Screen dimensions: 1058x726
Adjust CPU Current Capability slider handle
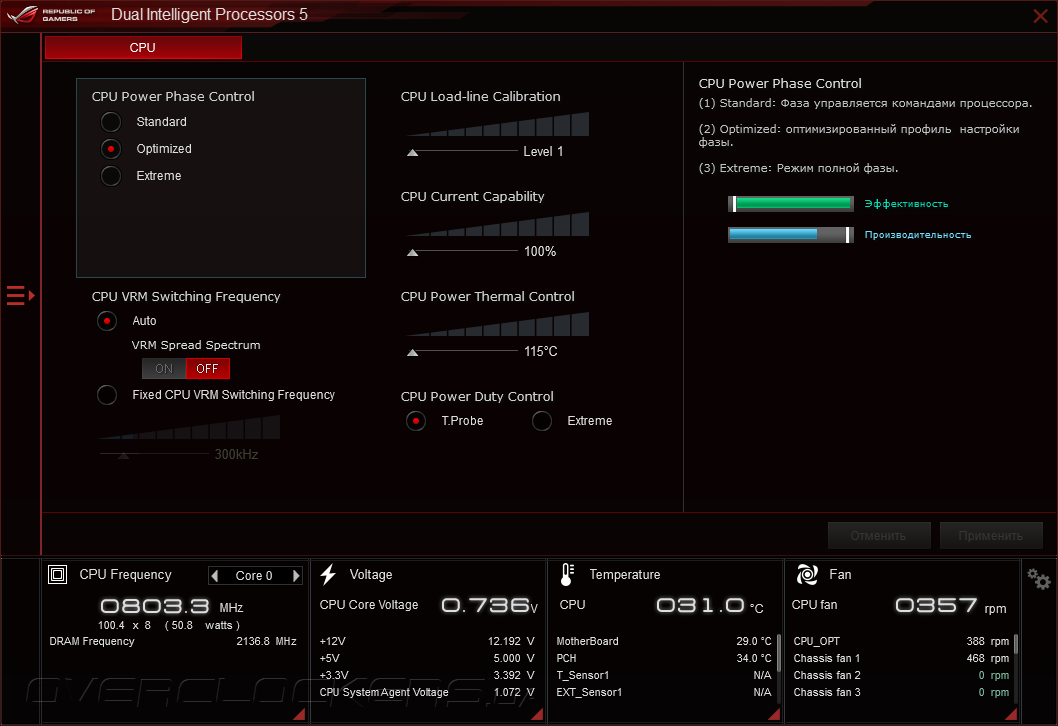point(412,252)
